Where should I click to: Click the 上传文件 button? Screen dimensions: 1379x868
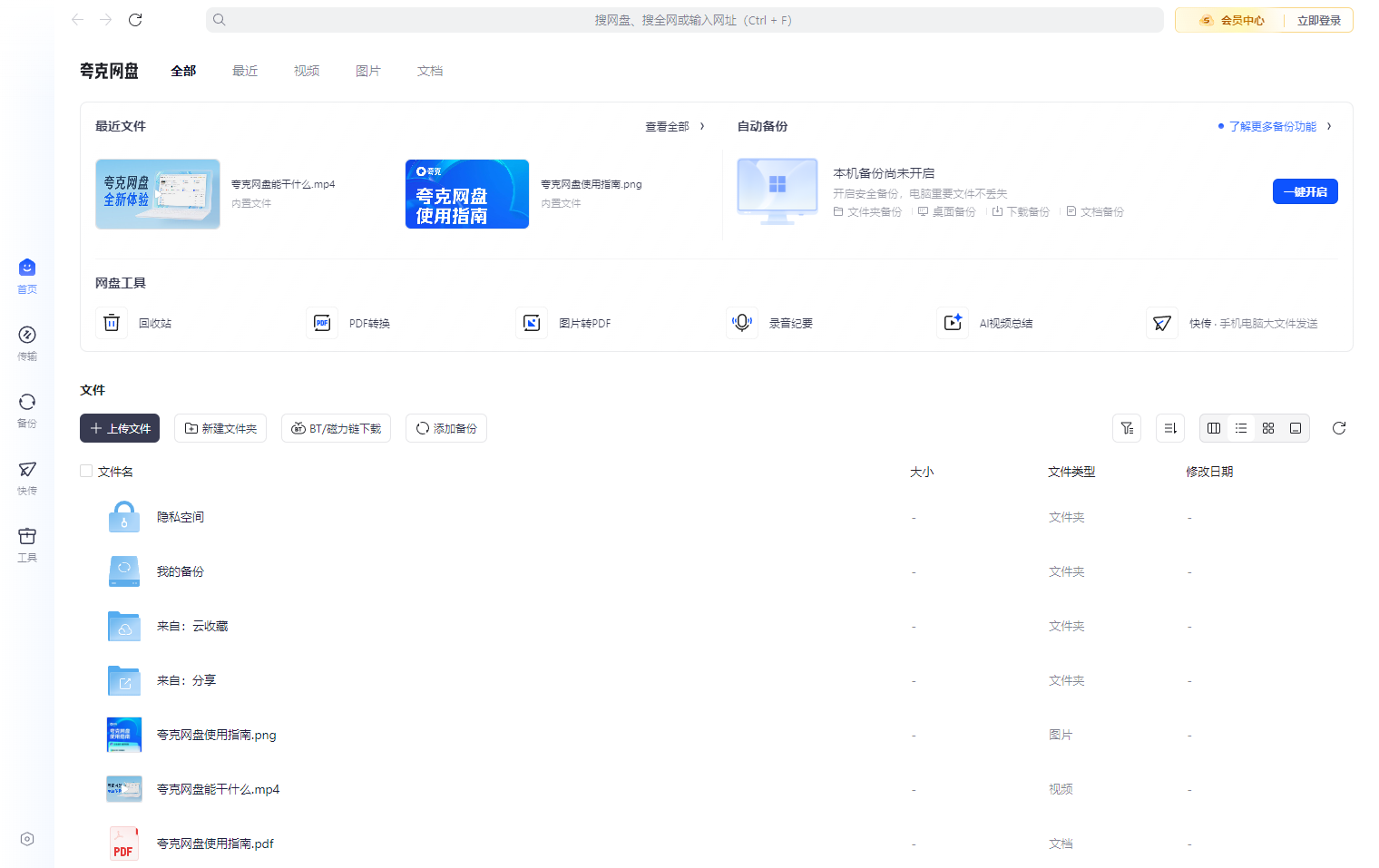click(x=120, y=428)
